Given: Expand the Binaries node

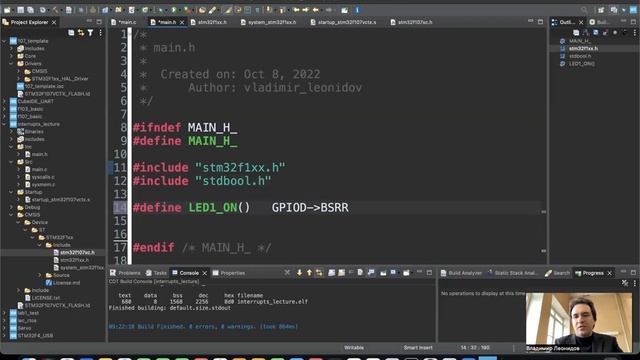Looking at the screenshot, I should (x=11, y=131).
